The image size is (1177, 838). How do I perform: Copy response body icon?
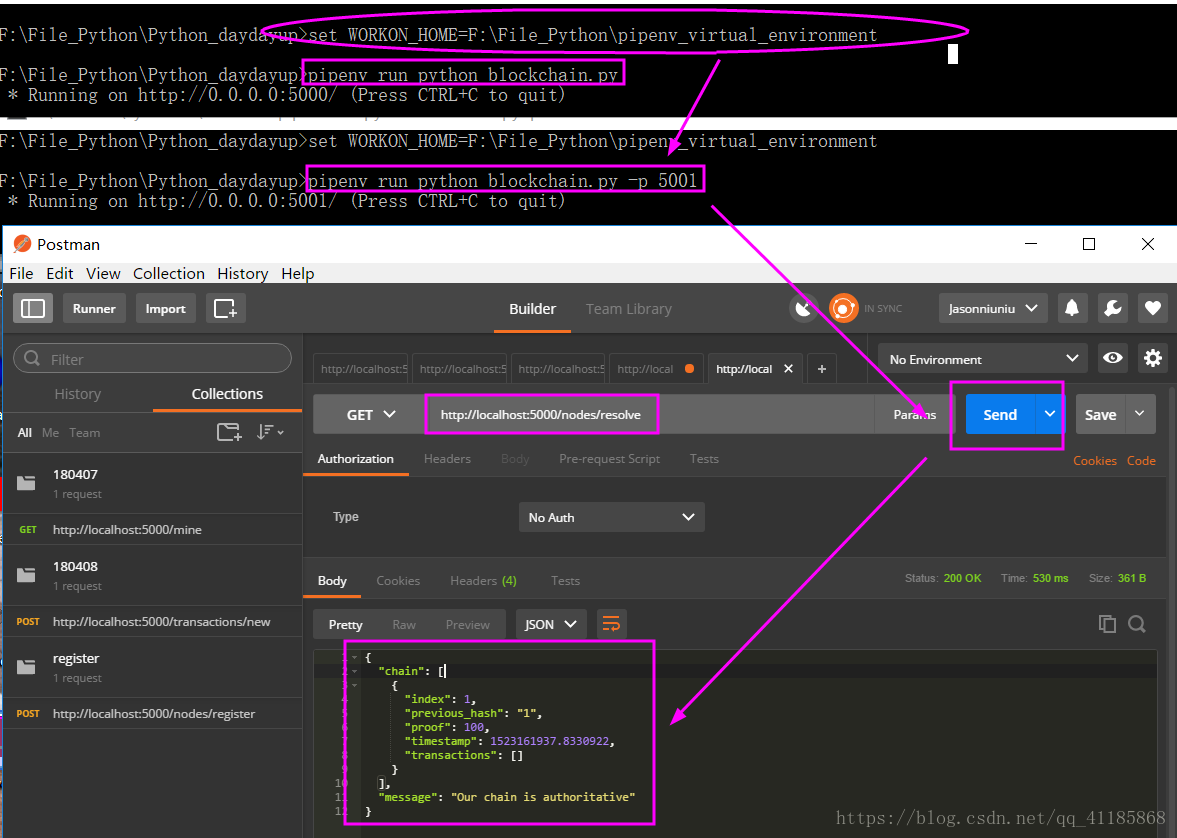coord(1107,624)
